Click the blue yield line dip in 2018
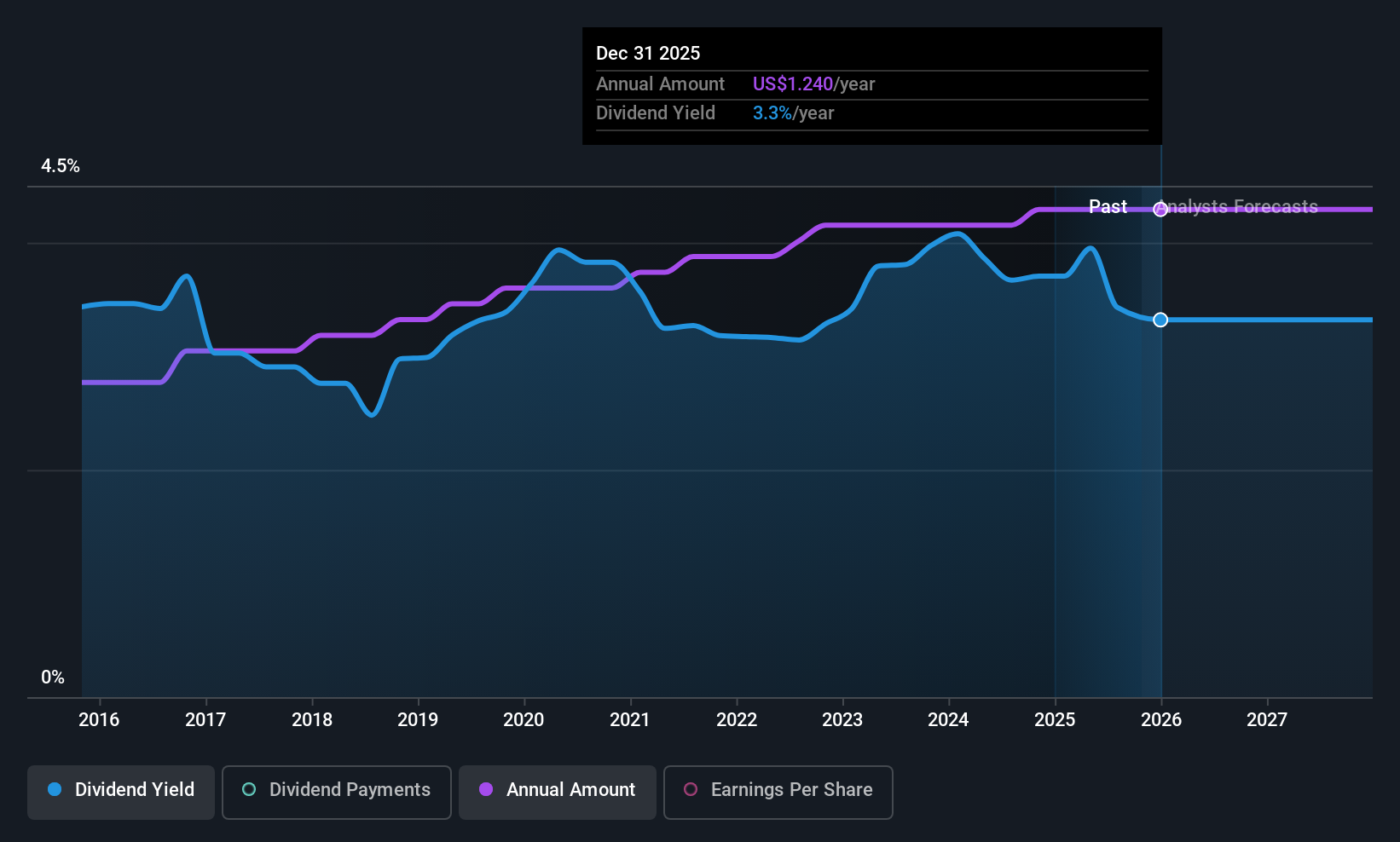Viewport: 1400px width, 842px height. click(x=370, y=416)
